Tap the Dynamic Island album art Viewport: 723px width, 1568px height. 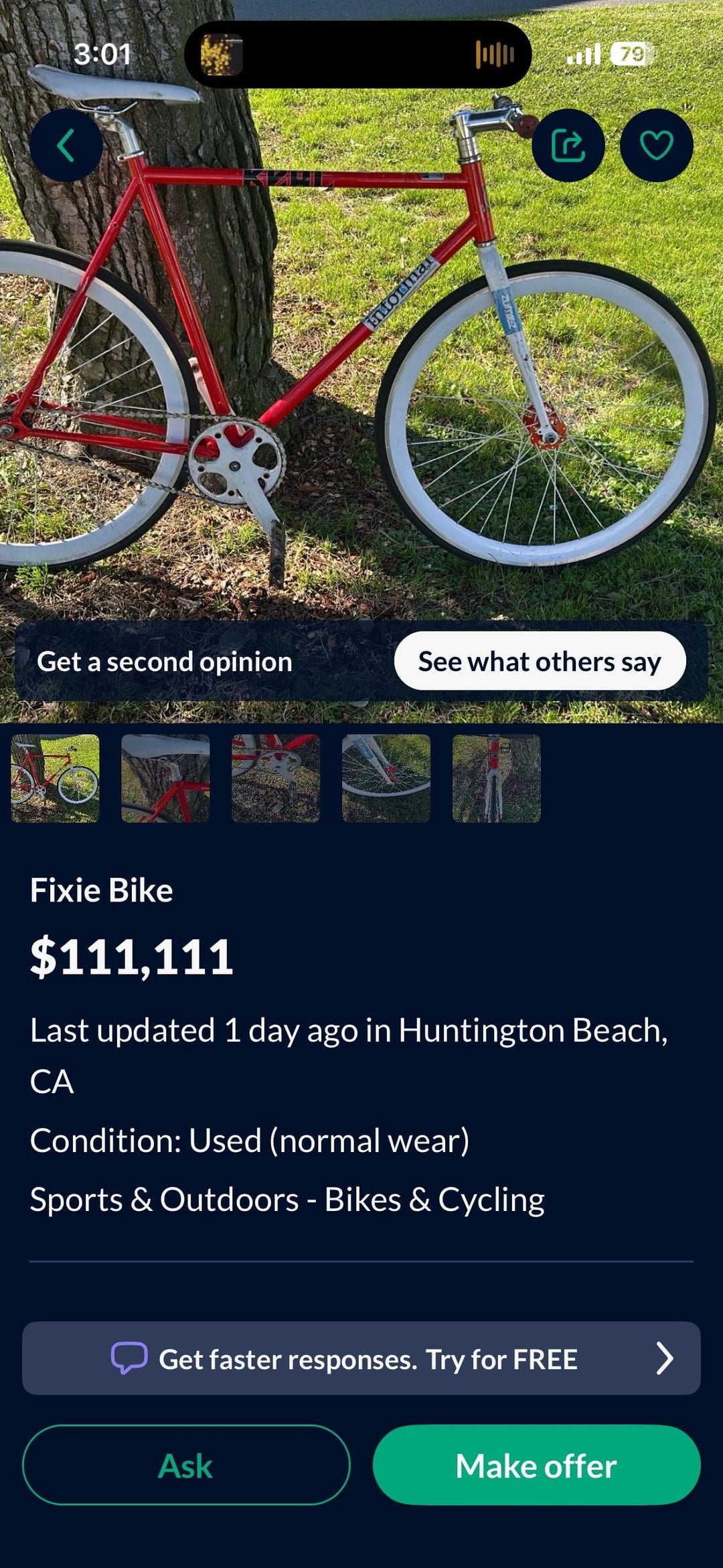tap(221, 54)
